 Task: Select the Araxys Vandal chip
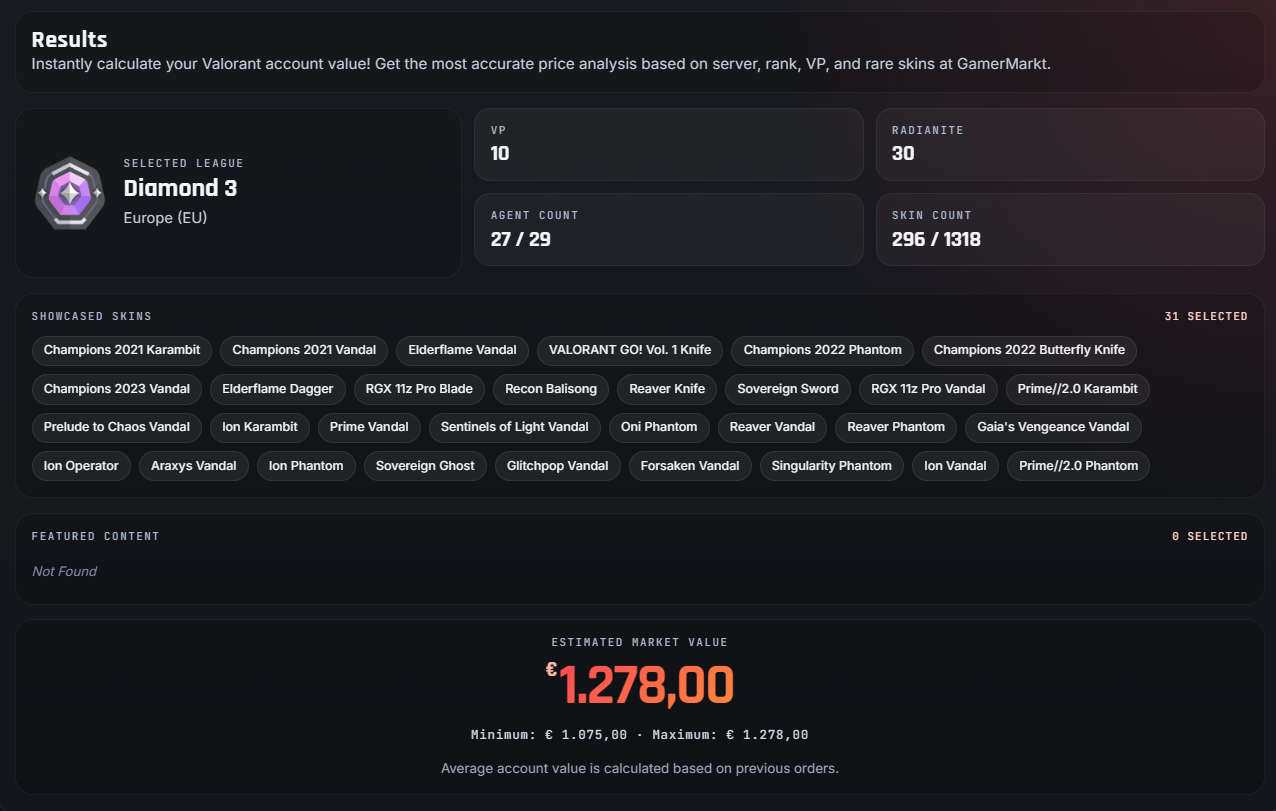click(x=194, y=466)
